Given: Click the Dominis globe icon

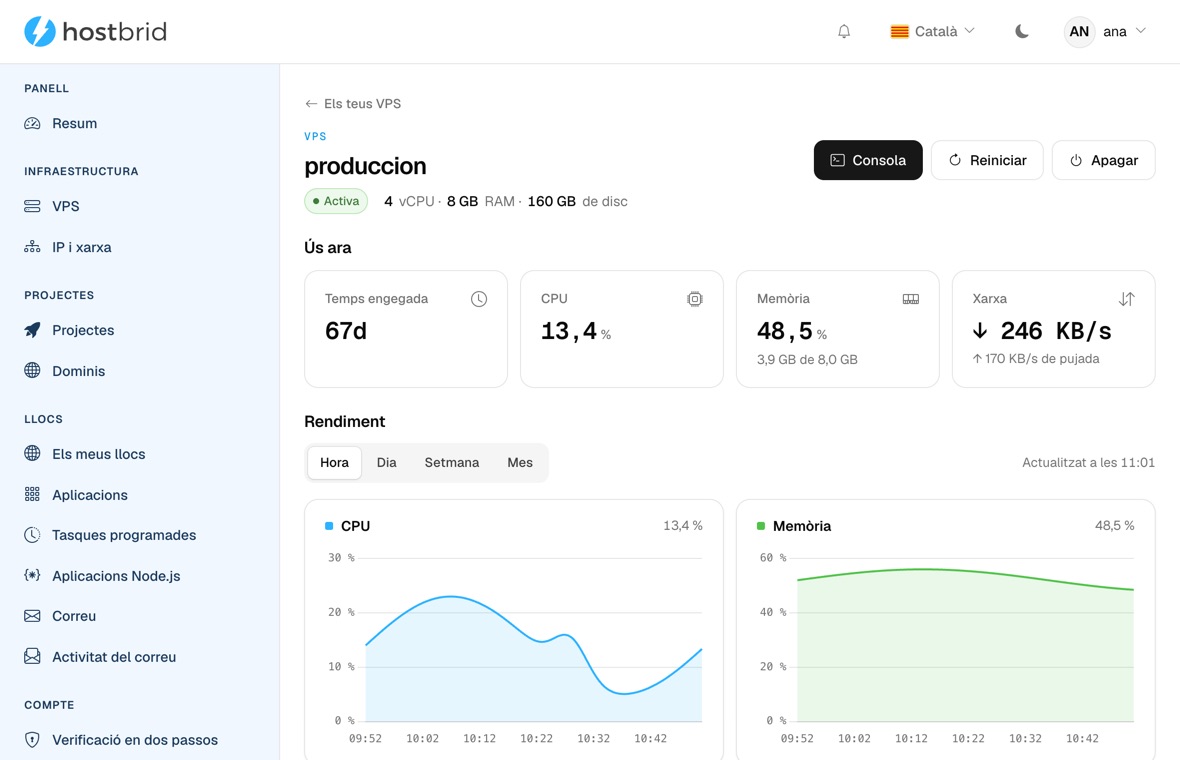Looking at the screenshot, I should click(x=32, y=370).
